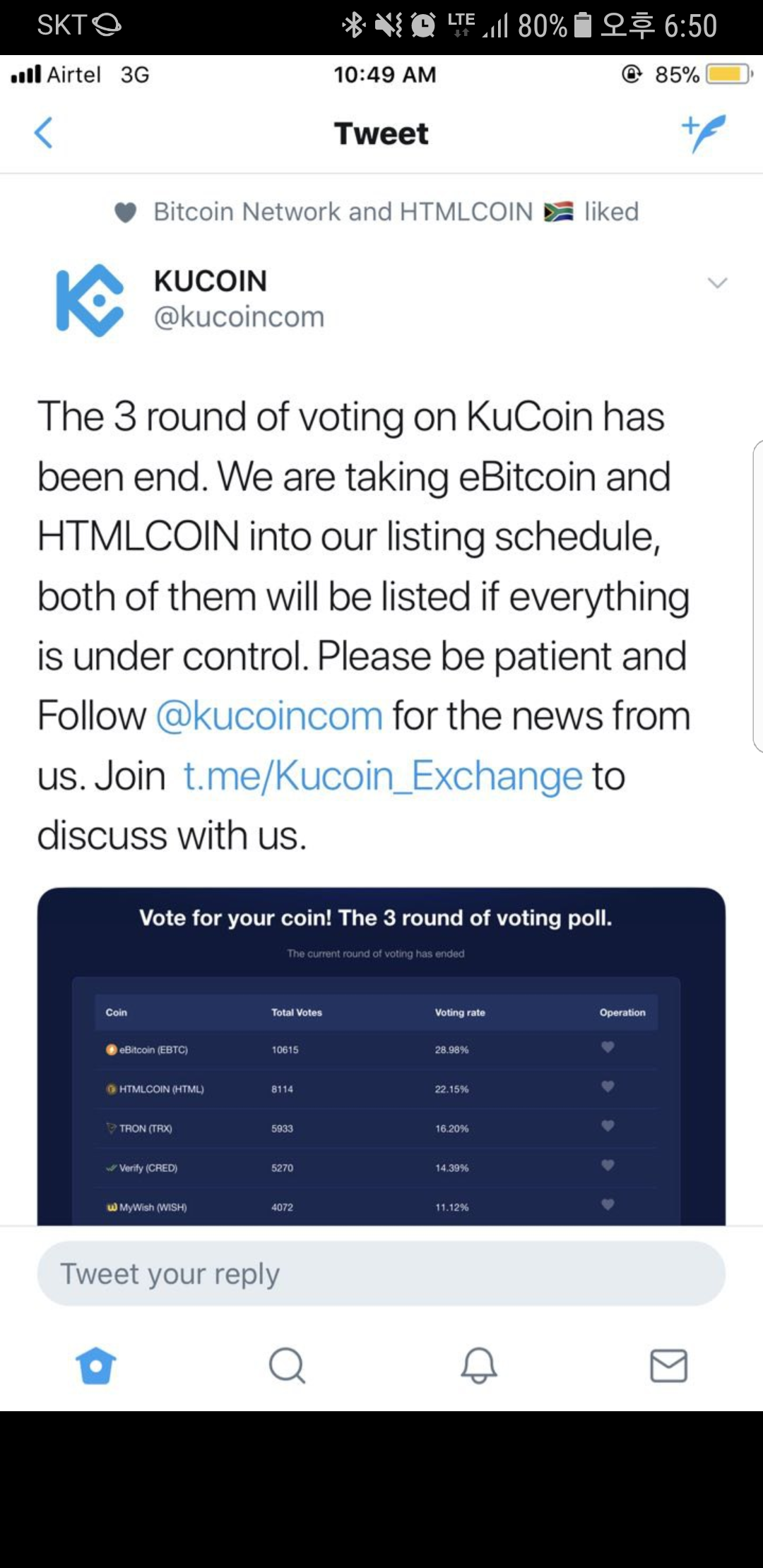Open the Notifications bell icon
Screen dimensions: 763x1568
pos(478,1365)
